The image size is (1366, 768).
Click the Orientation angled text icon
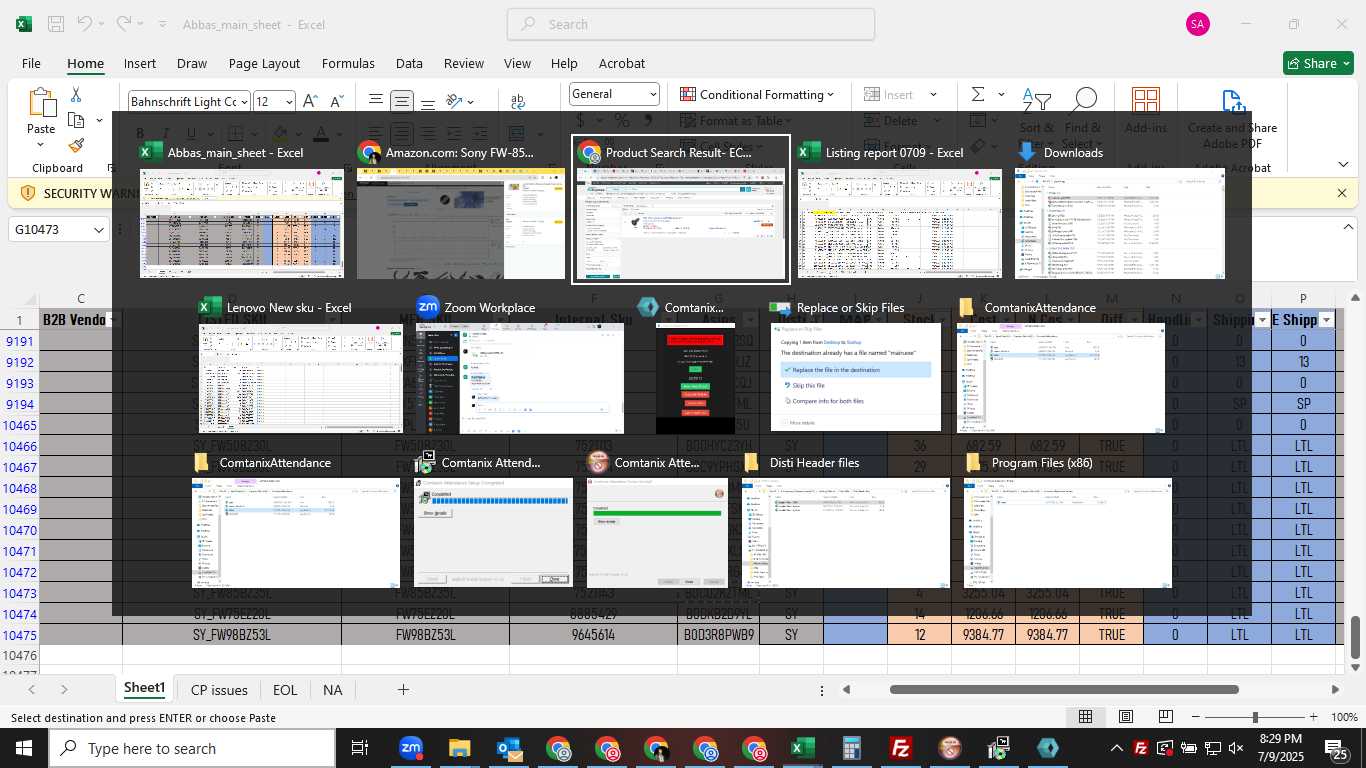tap(455, 101)
